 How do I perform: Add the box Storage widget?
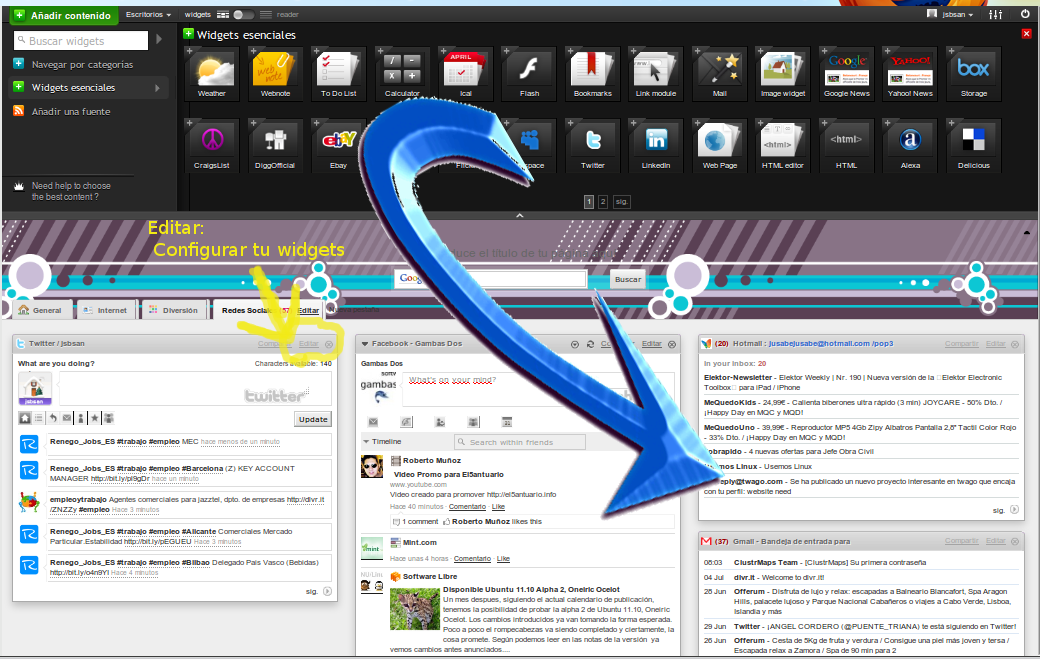[974, 74]
